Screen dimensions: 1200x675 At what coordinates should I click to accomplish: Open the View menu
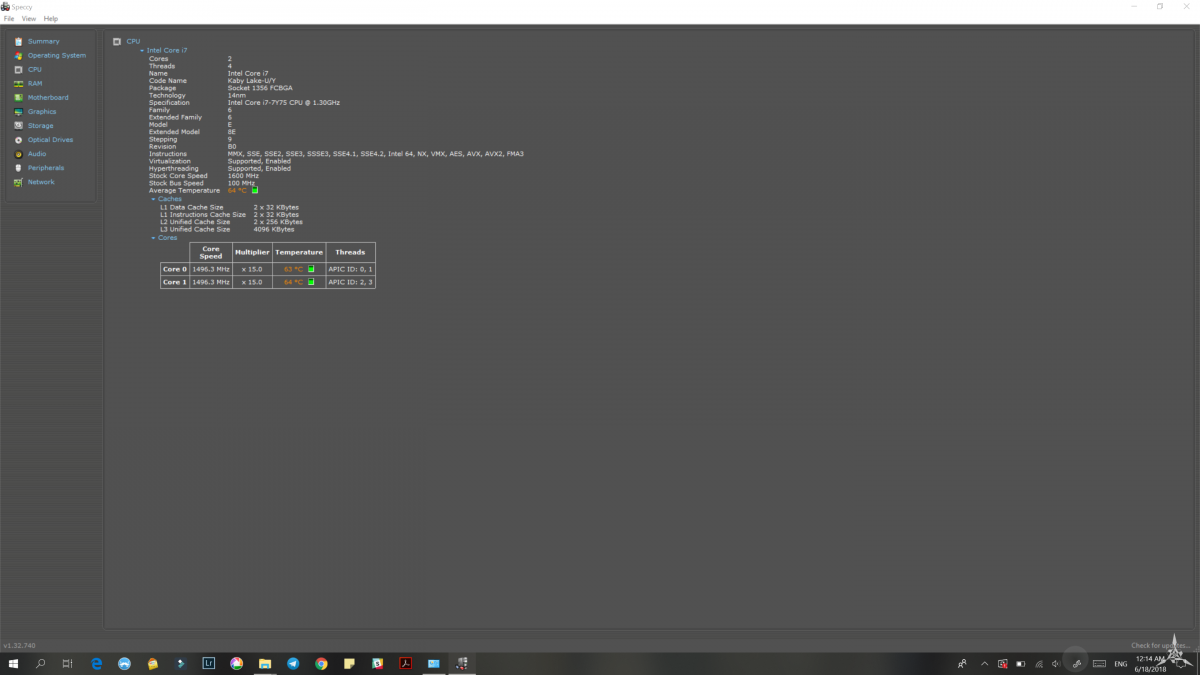(x=29, y=19)
